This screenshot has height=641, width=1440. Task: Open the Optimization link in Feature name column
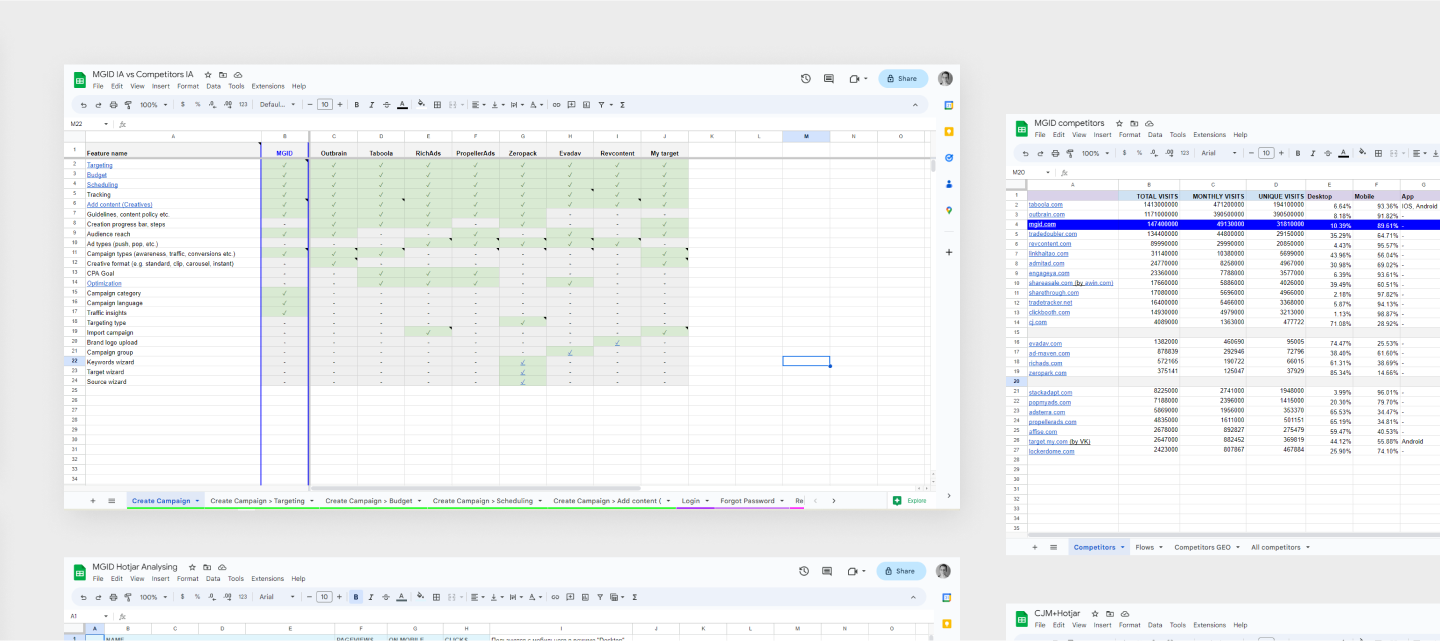(x=104, y=283)
